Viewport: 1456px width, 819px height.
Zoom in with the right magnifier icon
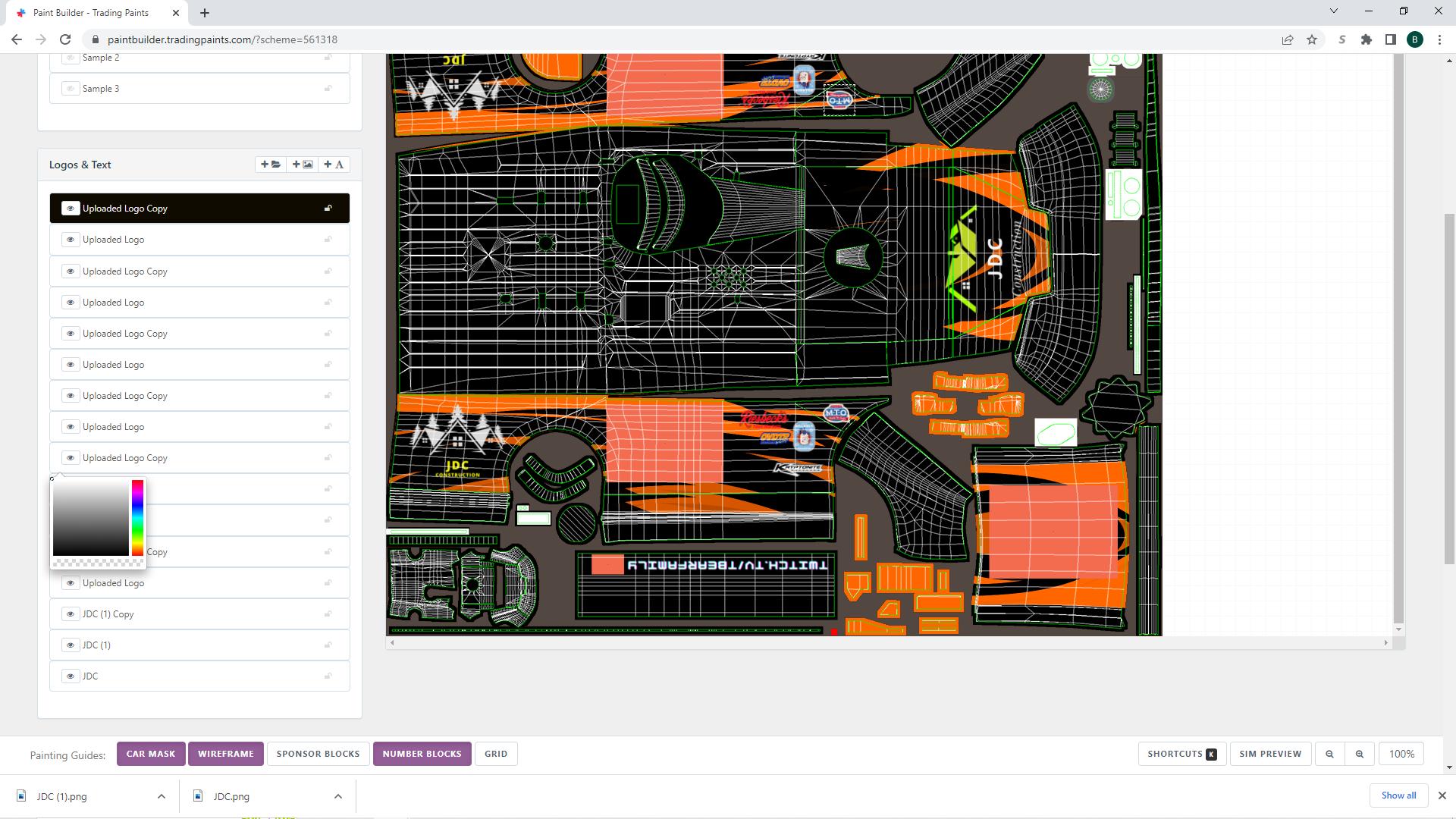pyautogui.click(x=1360, y=754)
